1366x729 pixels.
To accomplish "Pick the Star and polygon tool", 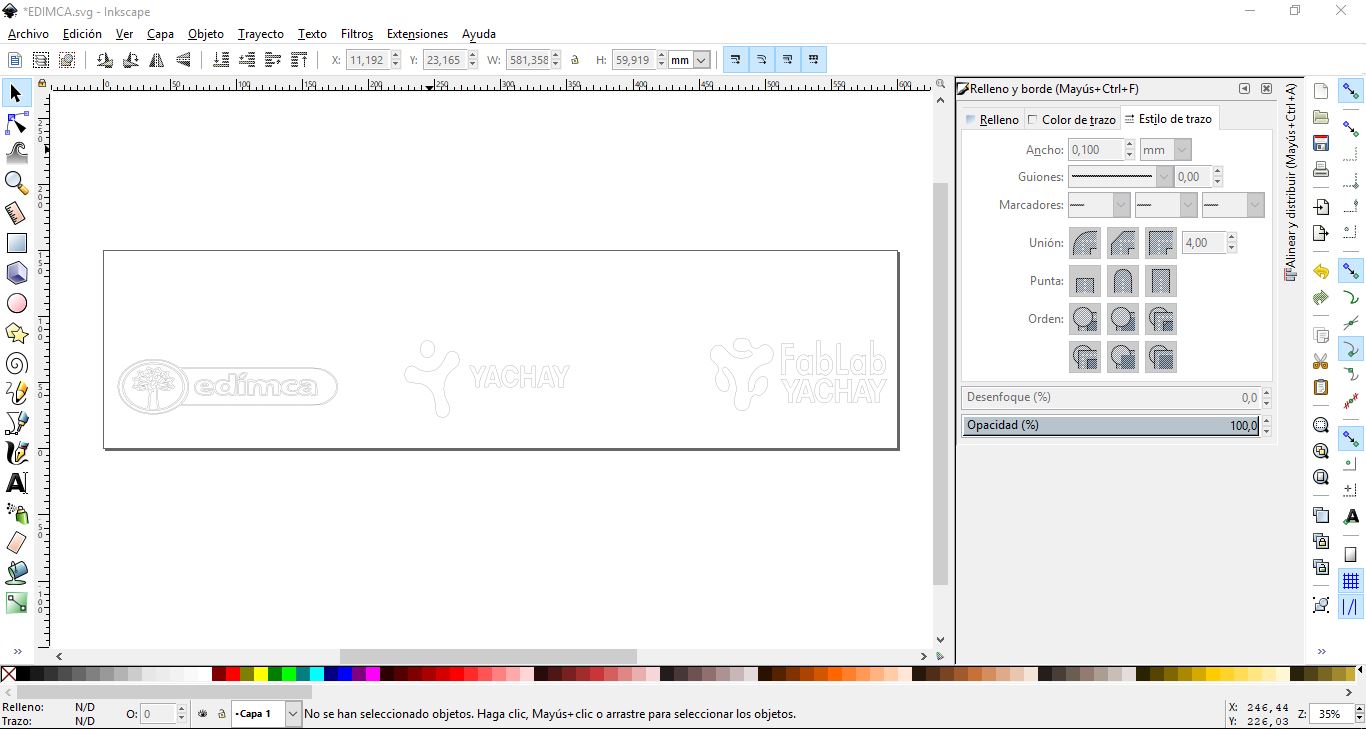I will tap(16, 333).
